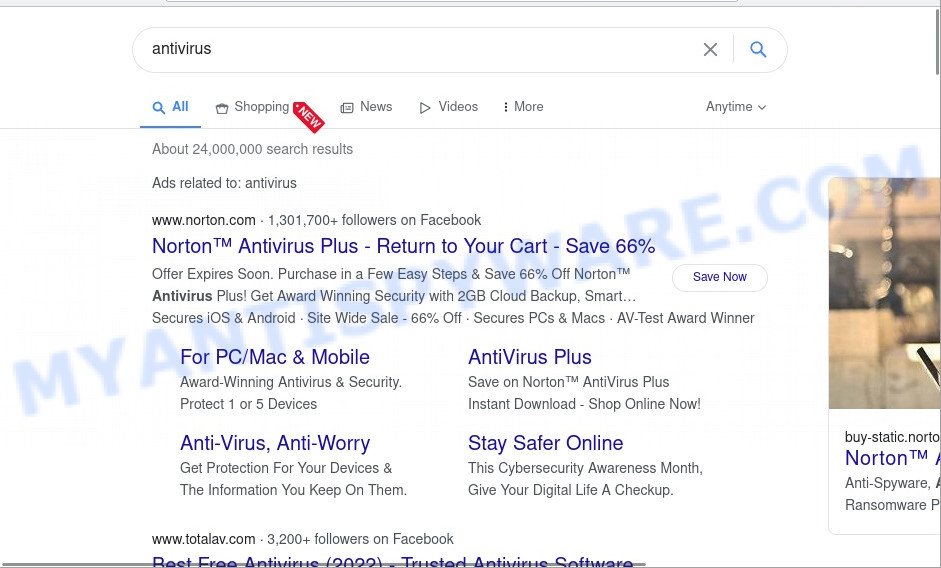The image size is (941, 568).
Task: Click the Norton product image thumbnail
Action: [885, 293]
